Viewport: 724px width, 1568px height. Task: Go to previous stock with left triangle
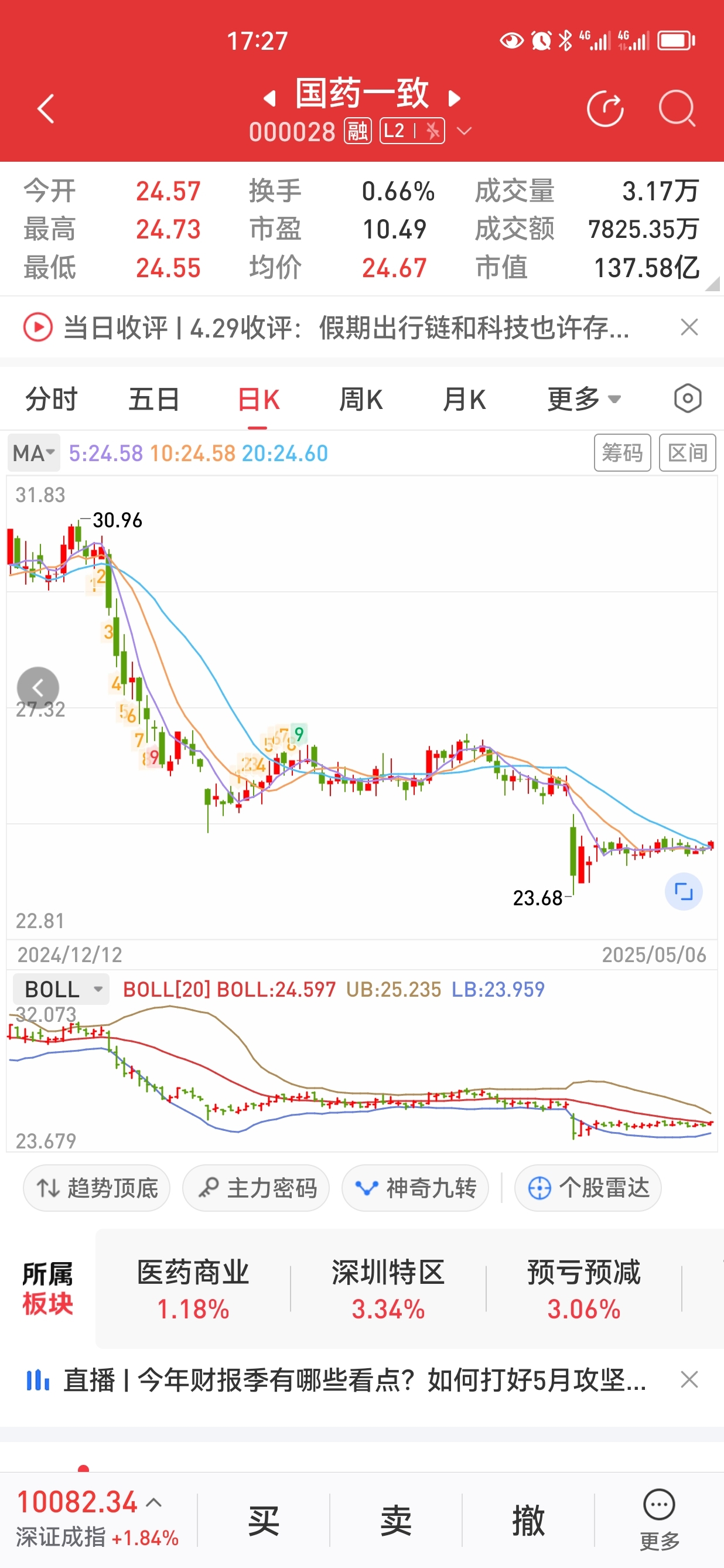point(269,98)
